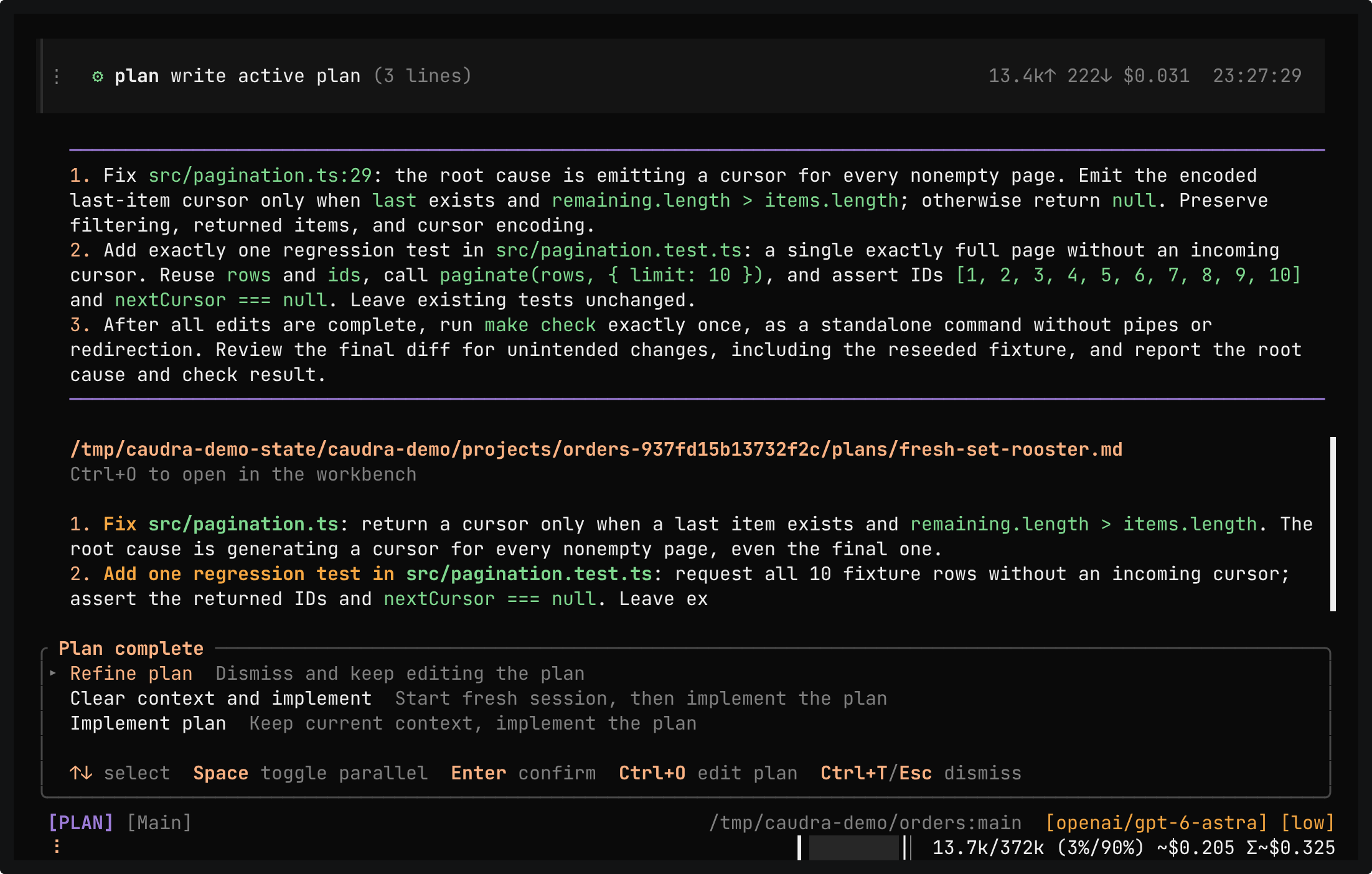Click the Ctrl+O edit plan hint
This screenshot has height=874, width=1372.
point(708,773)
